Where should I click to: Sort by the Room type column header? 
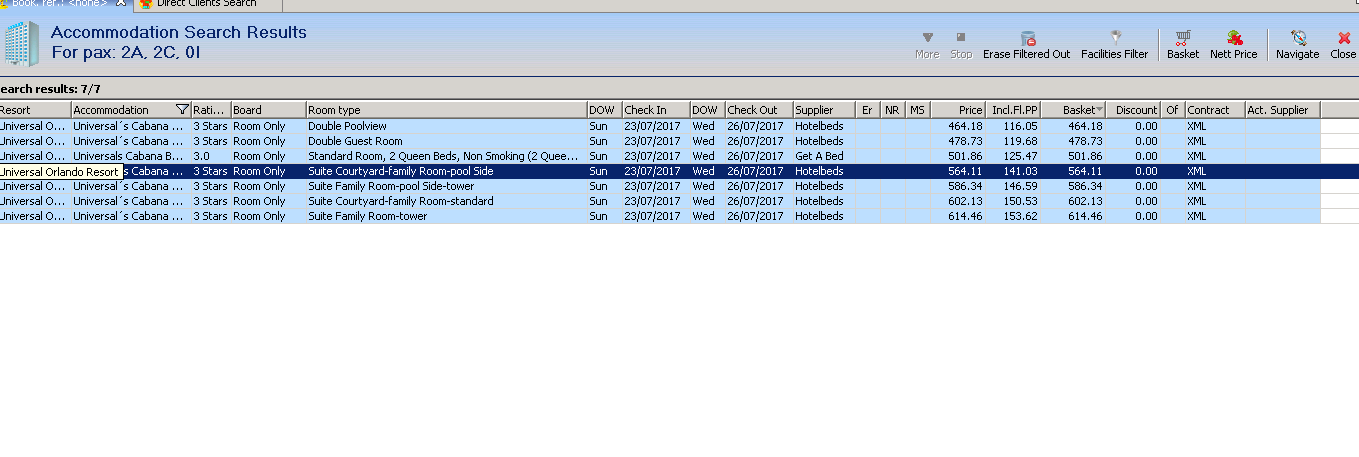[x=447, y=110]
